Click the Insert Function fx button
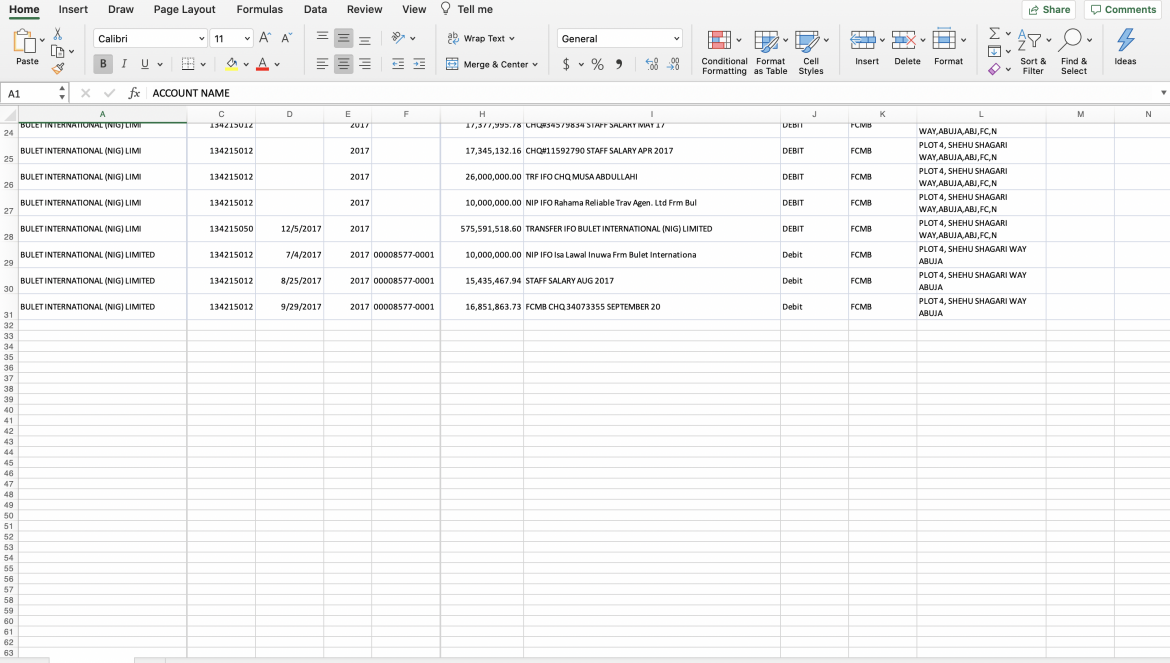This screenshot has width=1170, height=663. coord(134,92)
